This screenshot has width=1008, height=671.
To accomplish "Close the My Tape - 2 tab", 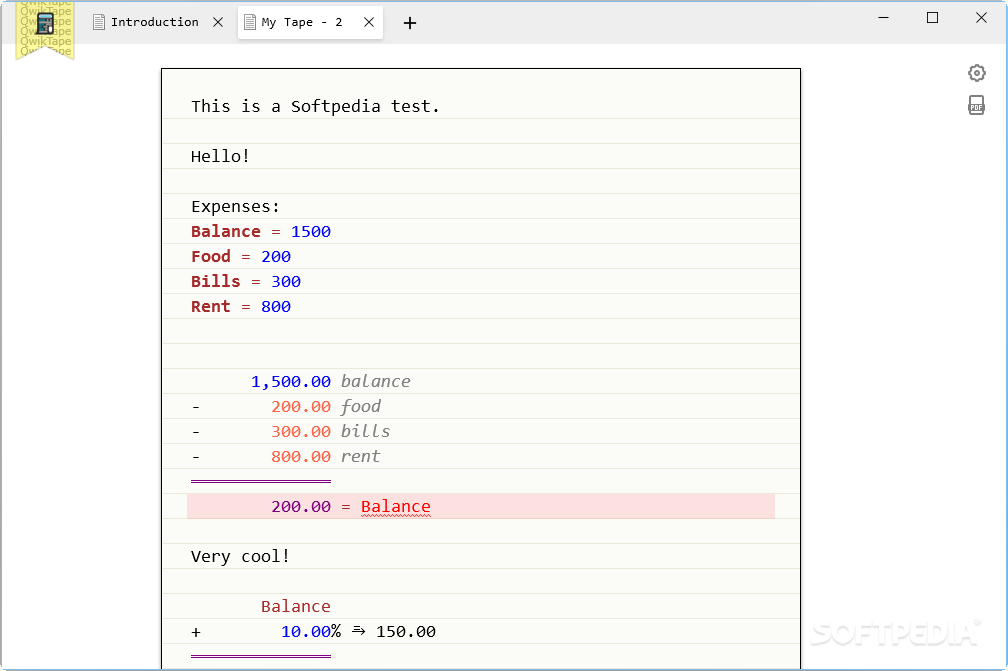I will click(x=369, y=22).
